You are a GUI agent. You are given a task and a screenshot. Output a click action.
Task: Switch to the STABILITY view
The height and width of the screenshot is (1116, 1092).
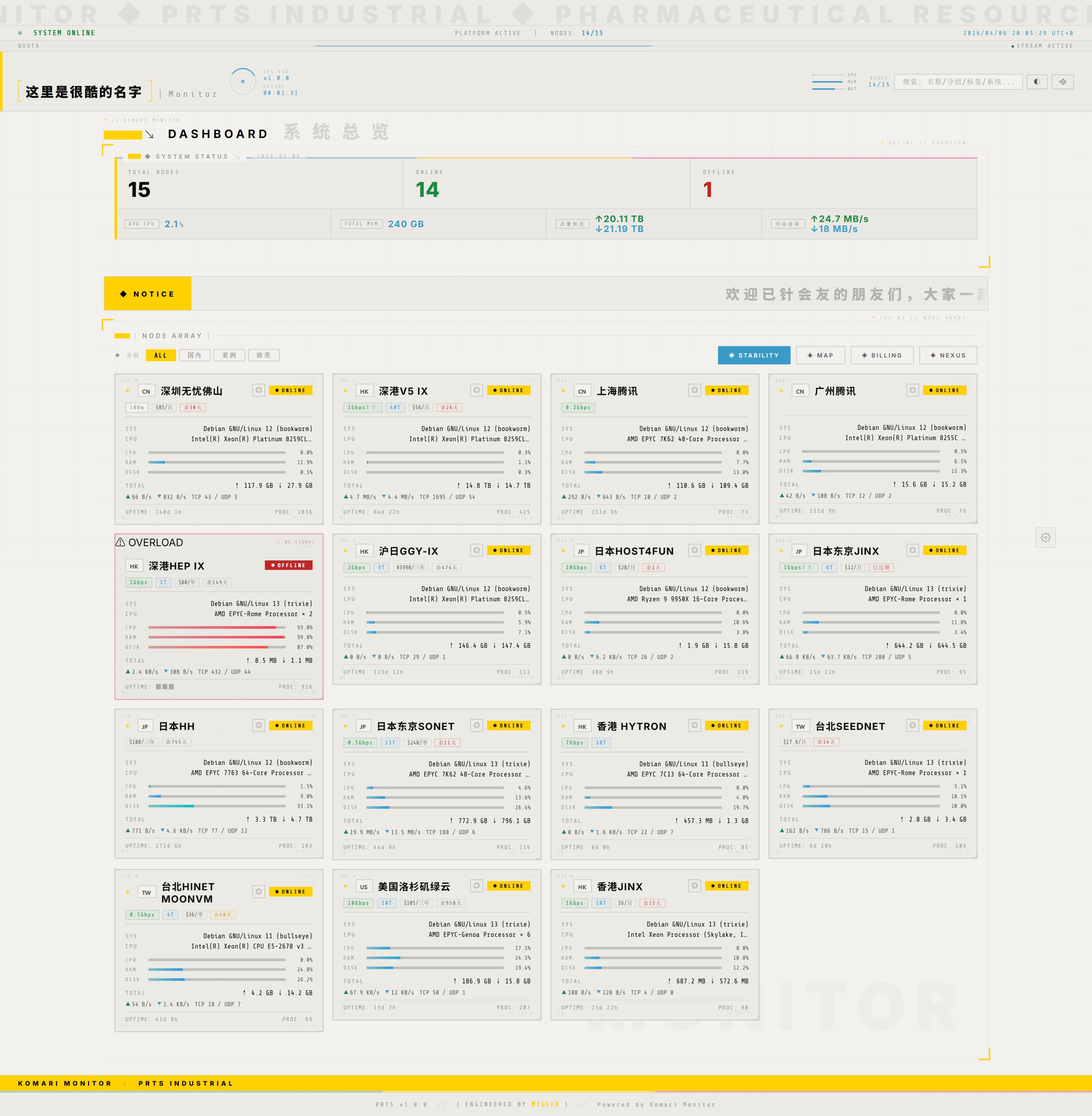coord(754,355)
